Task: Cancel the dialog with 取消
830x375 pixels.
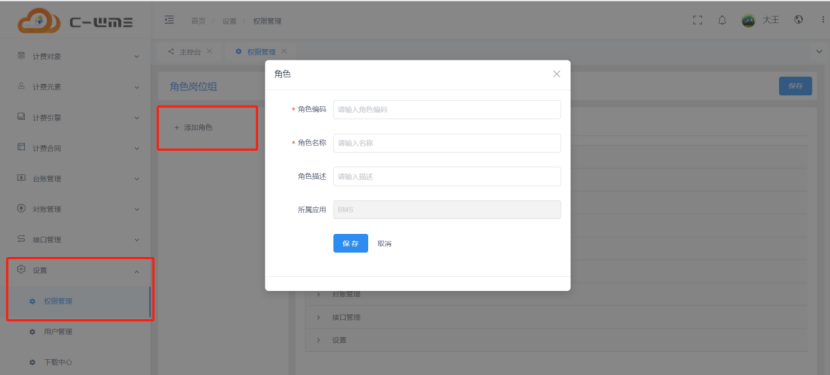Action: [384, 244]
